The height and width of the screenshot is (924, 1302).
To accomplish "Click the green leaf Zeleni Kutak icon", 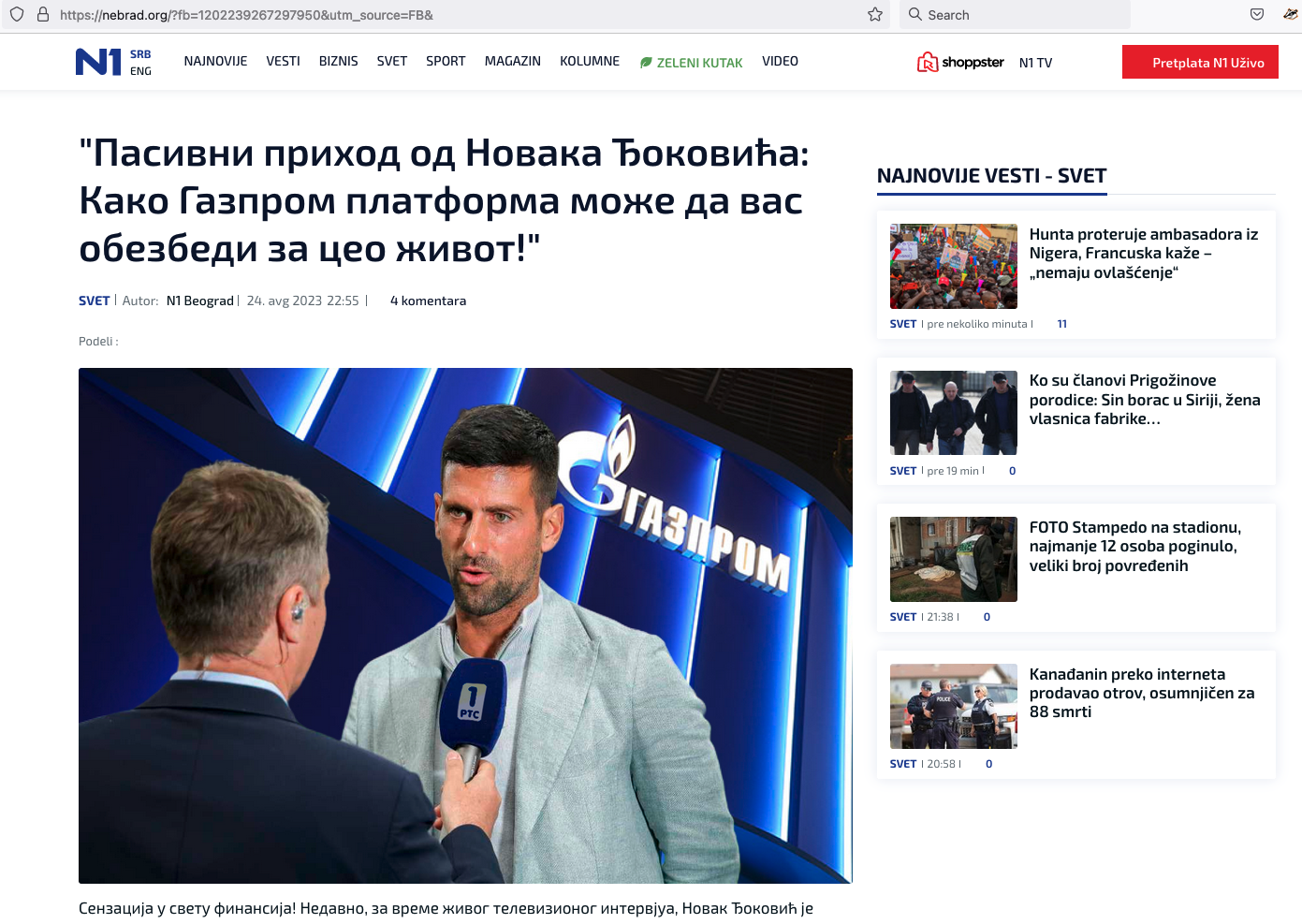I will (645, 63).
